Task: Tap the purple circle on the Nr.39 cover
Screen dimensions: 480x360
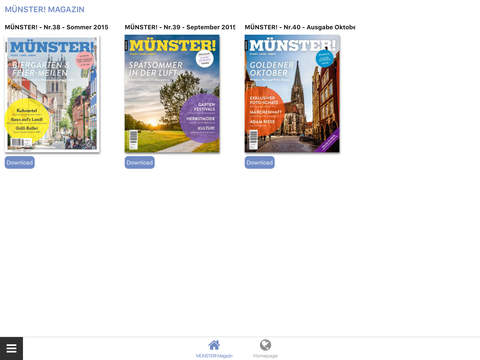Action: pyautogui.click(x=200, y=119)
